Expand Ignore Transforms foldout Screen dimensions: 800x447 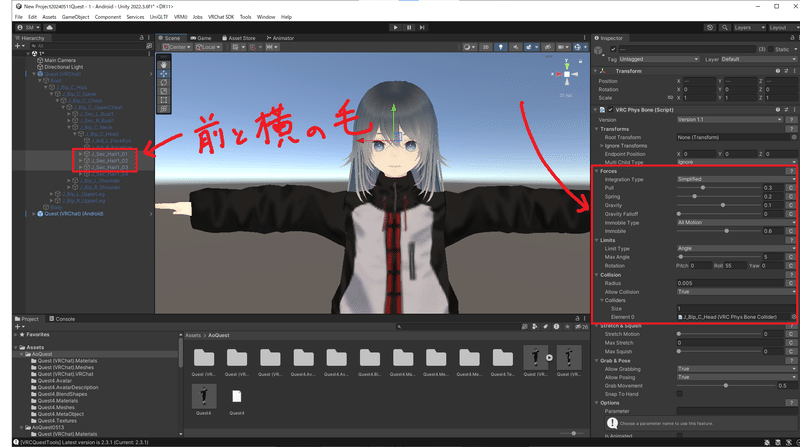[x=602, y=146]
